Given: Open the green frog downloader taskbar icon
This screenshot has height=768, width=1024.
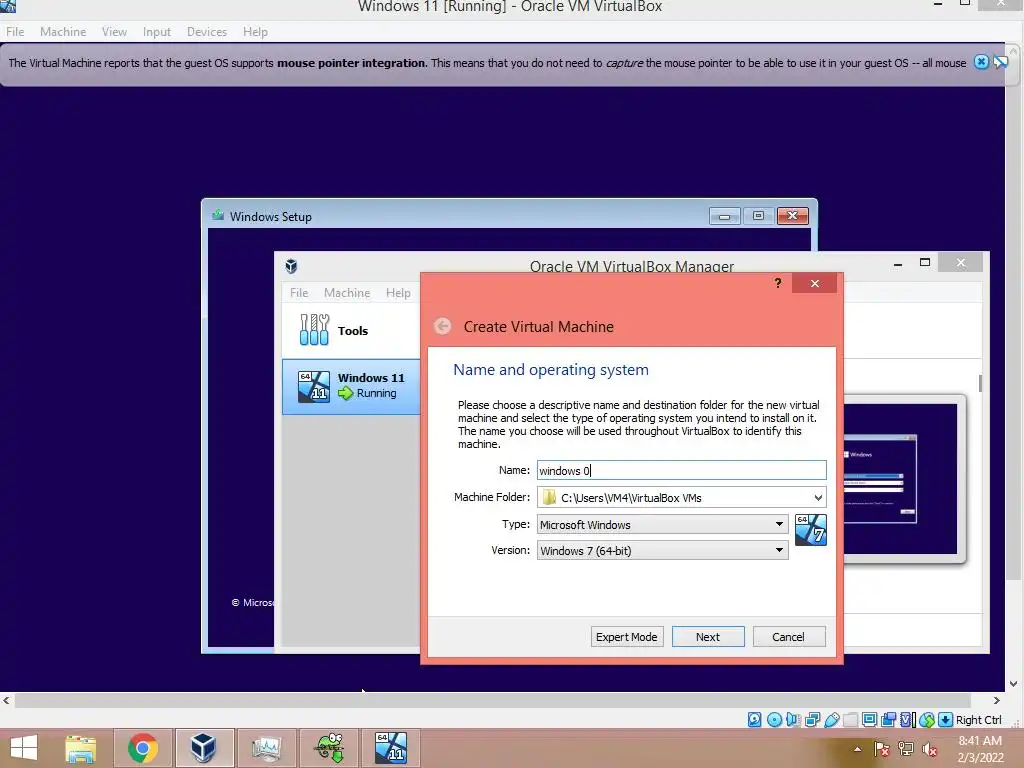Looking at the screenshot, I should pos(329,748).
